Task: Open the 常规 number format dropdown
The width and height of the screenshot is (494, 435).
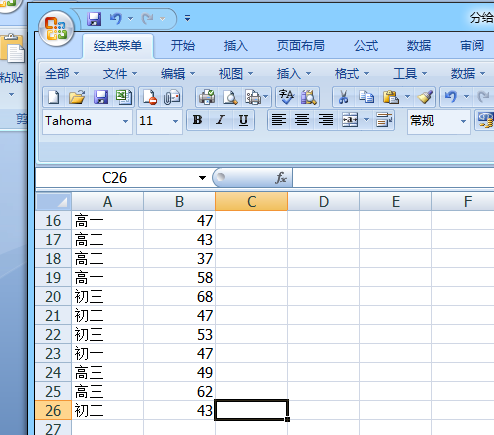Action: pyautogui.click(x=463, y=121)
